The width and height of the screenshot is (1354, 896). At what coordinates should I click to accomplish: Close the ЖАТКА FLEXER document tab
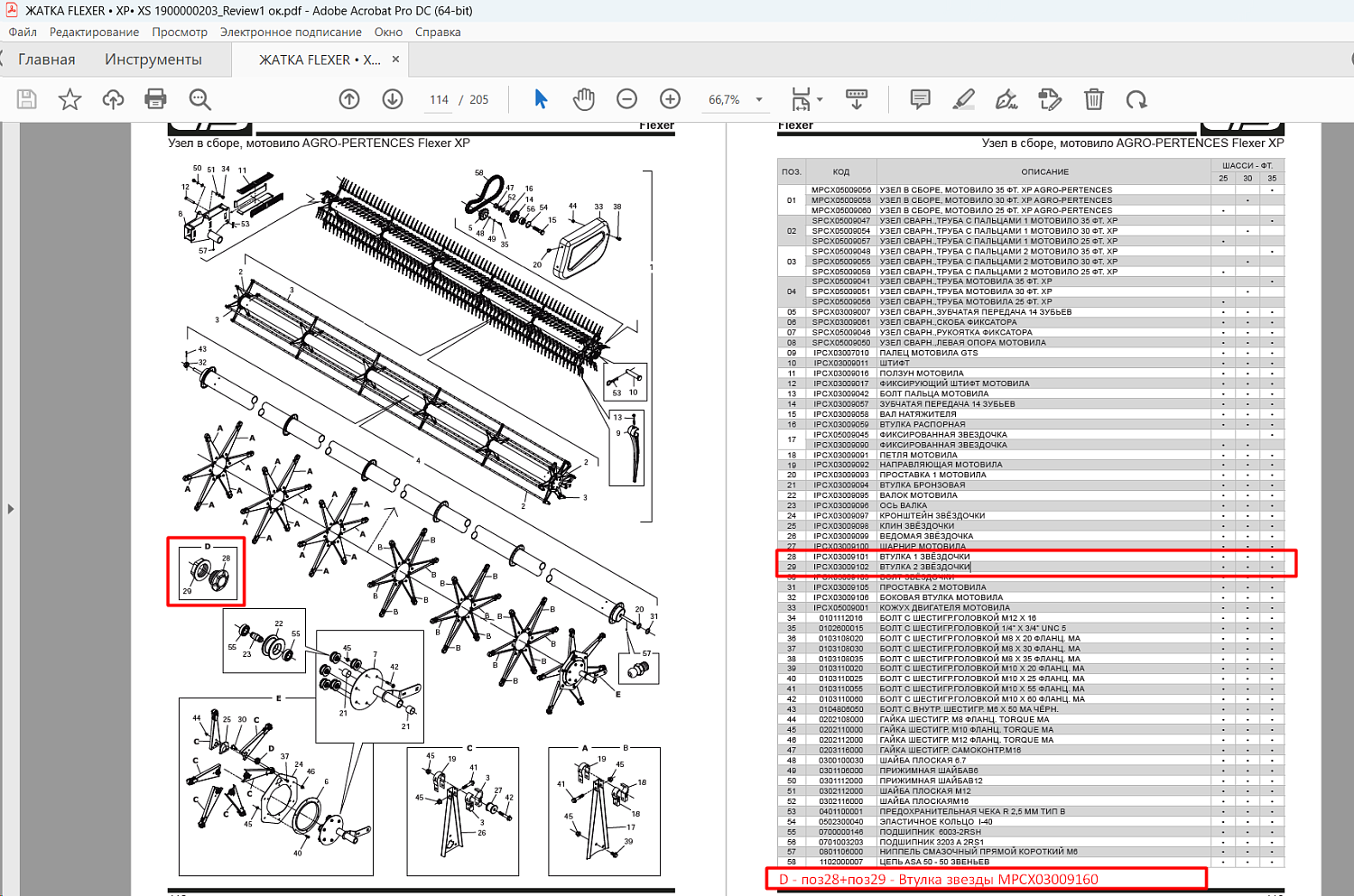(395, 60)
